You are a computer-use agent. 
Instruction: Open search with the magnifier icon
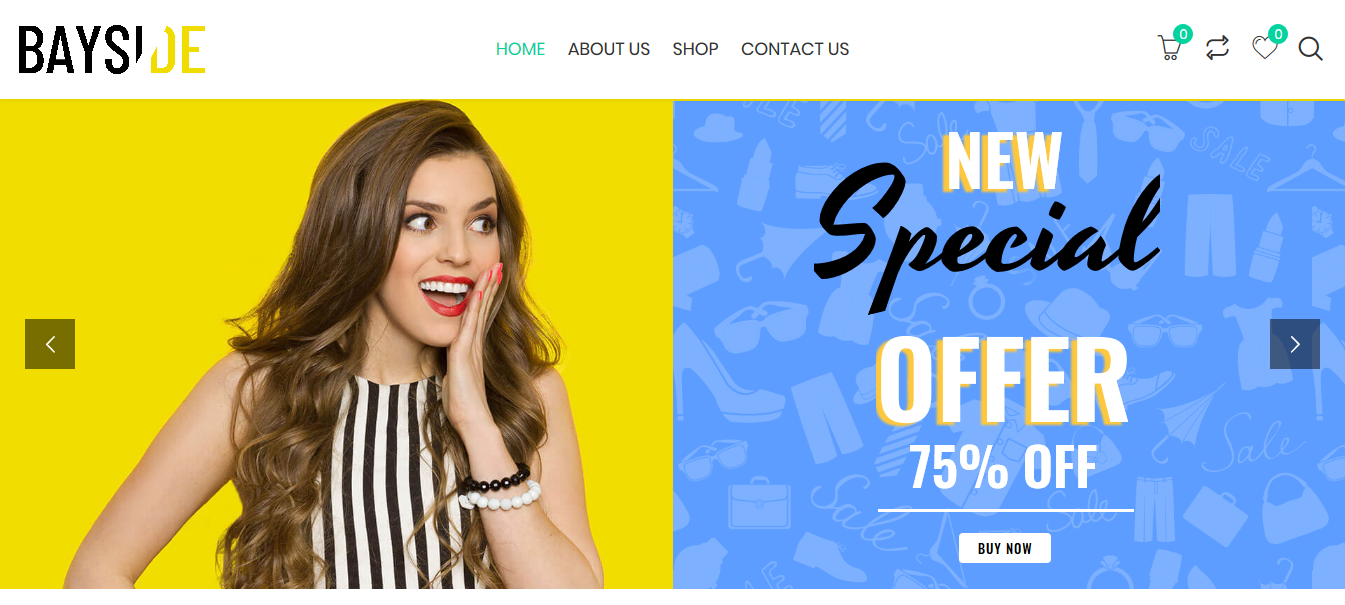coord(1311,48)
